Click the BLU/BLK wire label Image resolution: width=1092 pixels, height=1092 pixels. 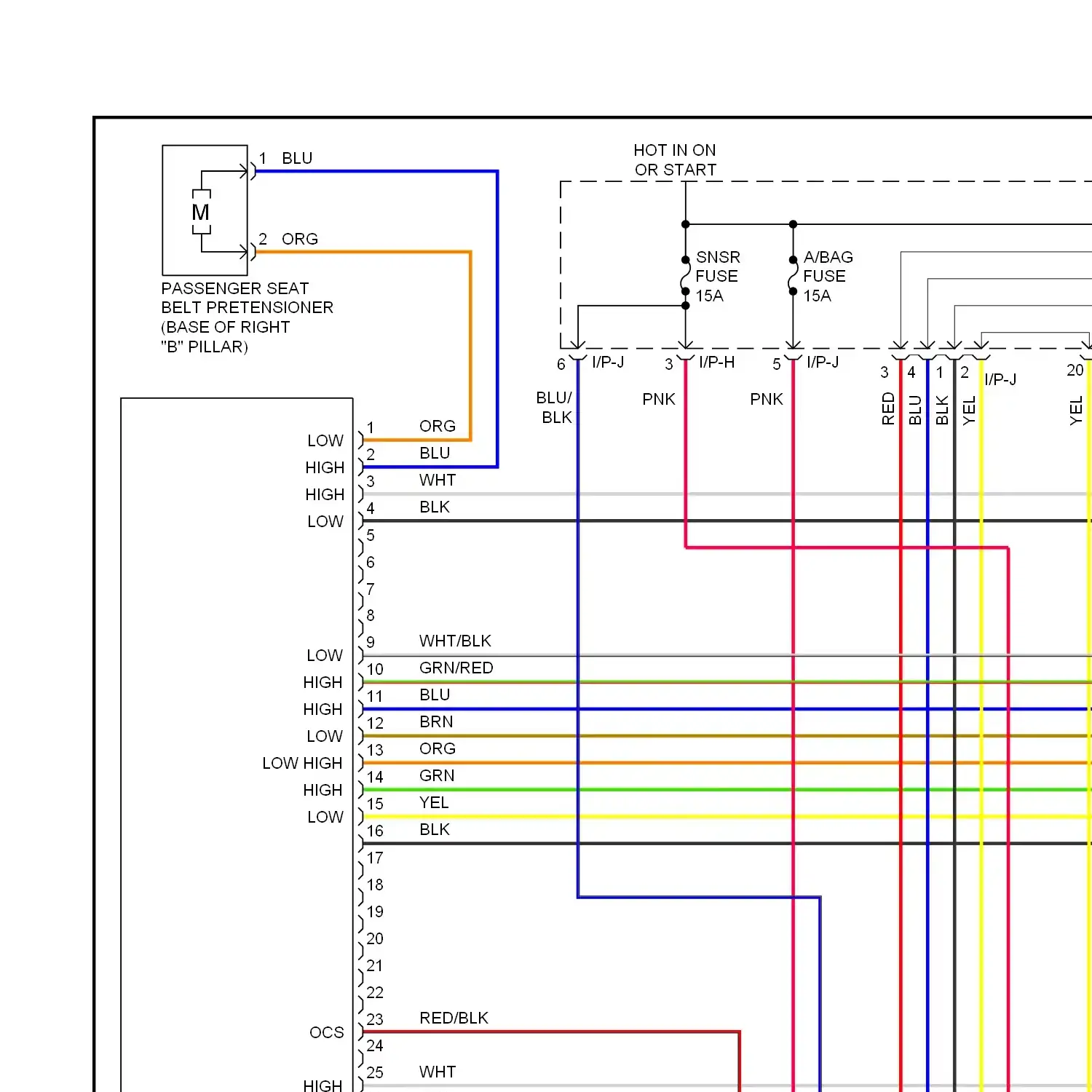[555, 408]
